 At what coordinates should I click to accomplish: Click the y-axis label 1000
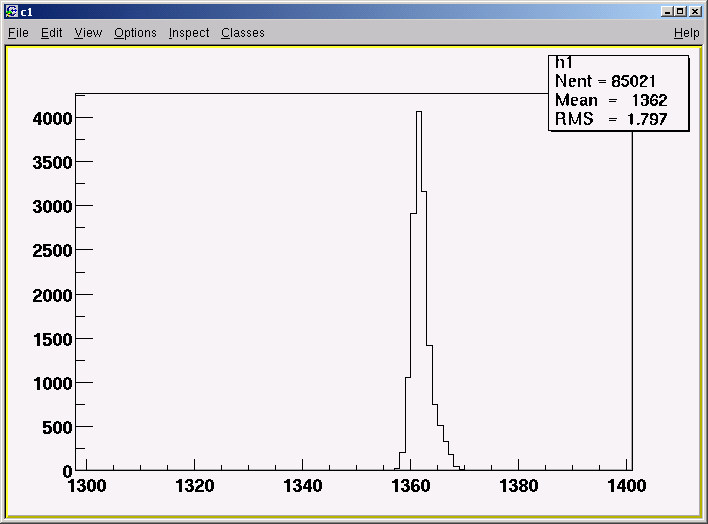pyautogui.click(x=52, y=384)
